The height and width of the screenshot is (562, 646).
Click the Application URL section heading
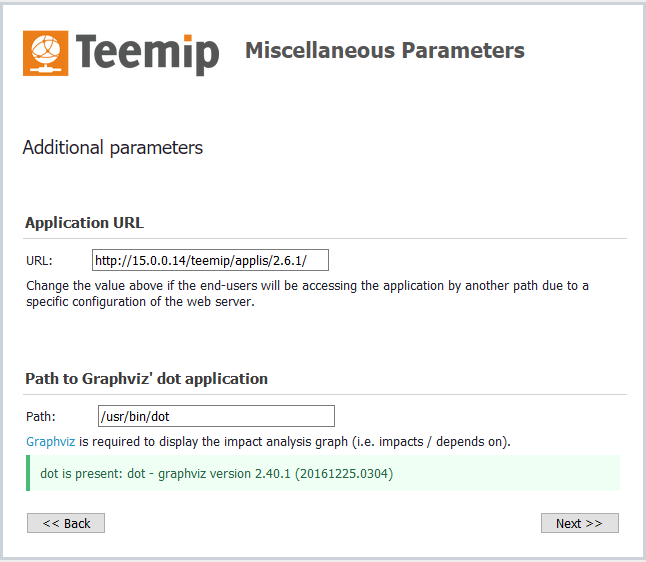coord(85,223)
